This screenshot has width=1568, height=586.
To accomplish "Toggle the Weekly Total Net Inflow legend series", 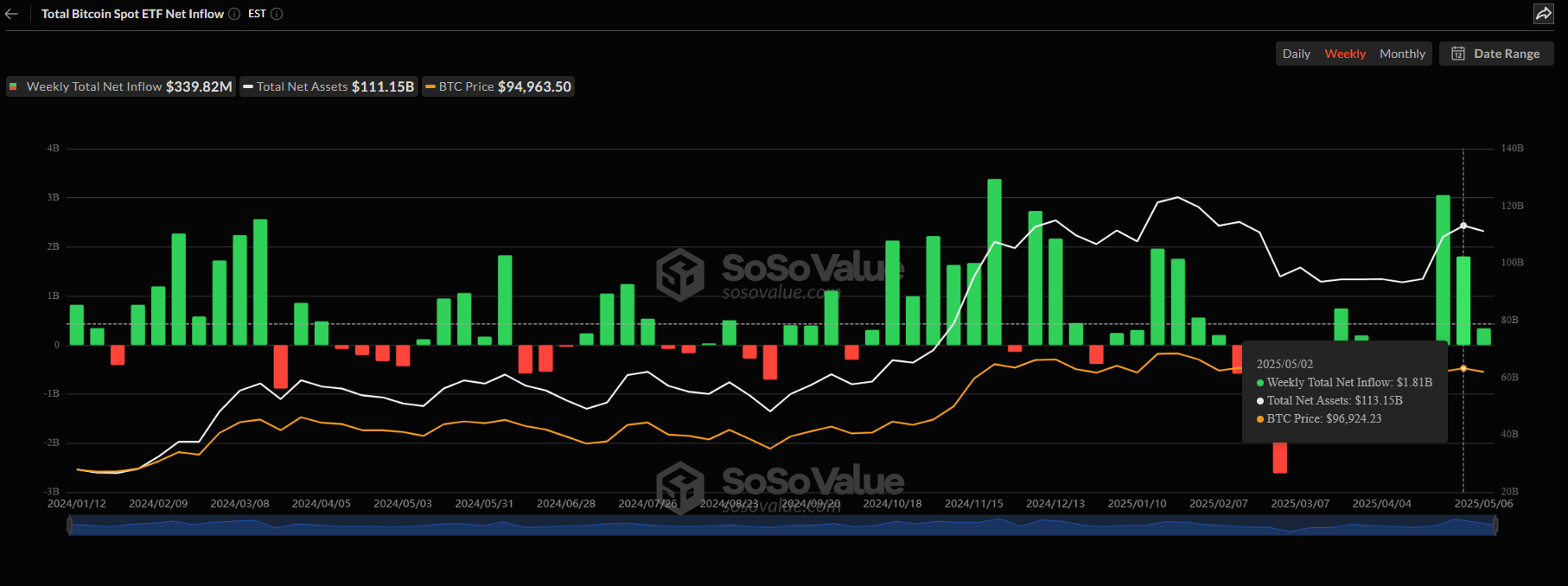I will click(x=121, y=86).
